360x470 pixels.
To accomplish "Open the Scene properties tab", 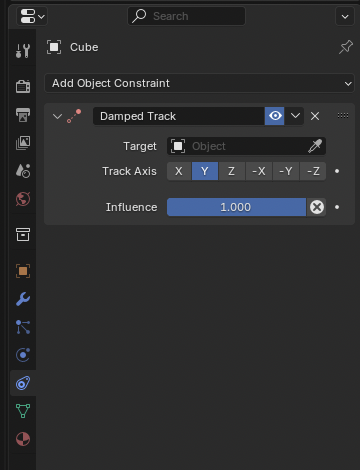I will [x=23, y=171].
